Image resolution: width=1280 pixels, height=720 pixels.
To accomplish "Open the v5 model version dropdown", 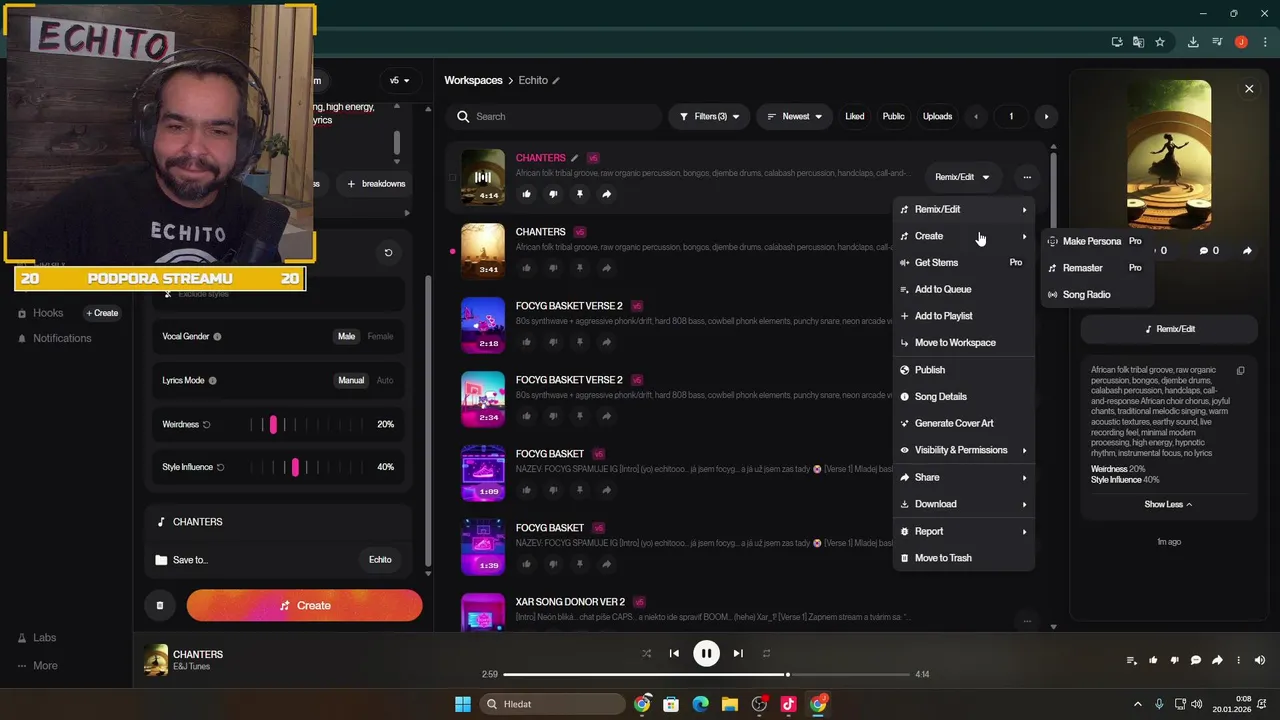I will (400, 81).
